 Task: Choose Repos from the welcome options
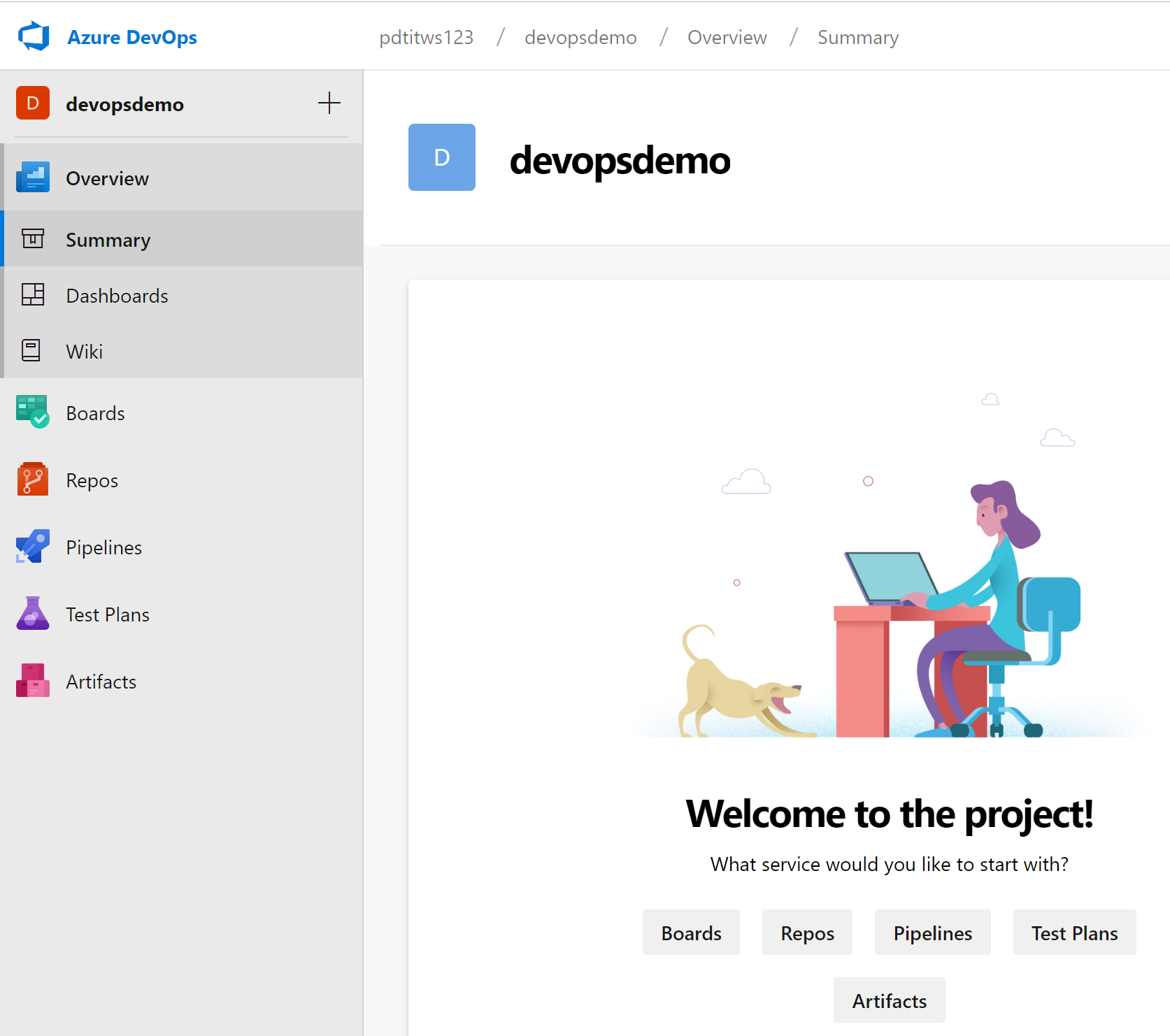806,933
